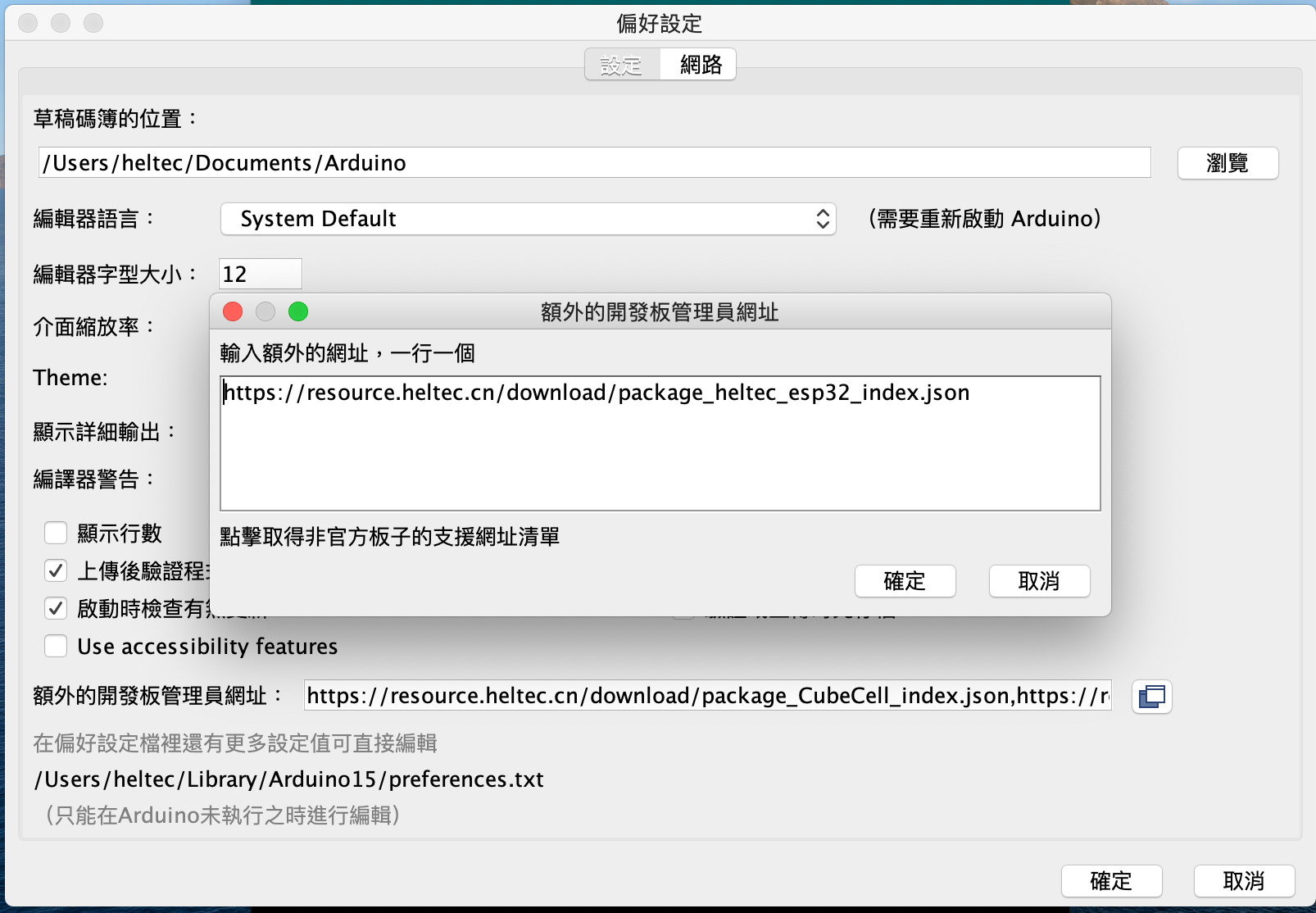Viewport: 1316px width, 913px height.
Task: Click the 瀏覽 browse button
Action: pyautogui.click(x=1228, y=163)
